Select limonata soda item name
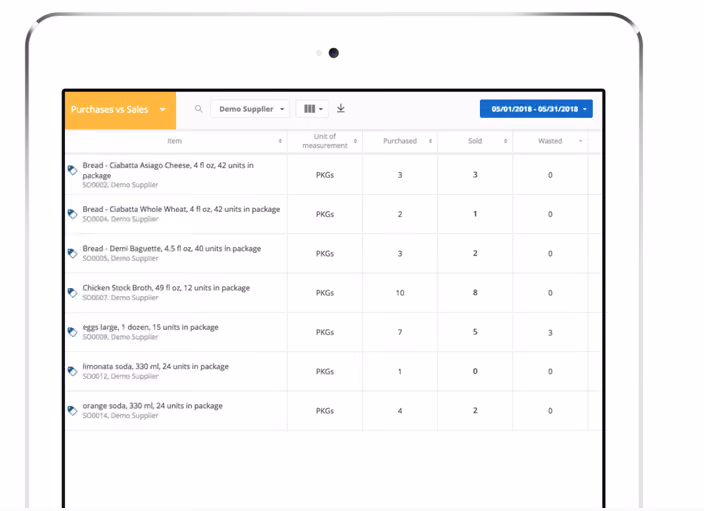 (x=155, y=366)
